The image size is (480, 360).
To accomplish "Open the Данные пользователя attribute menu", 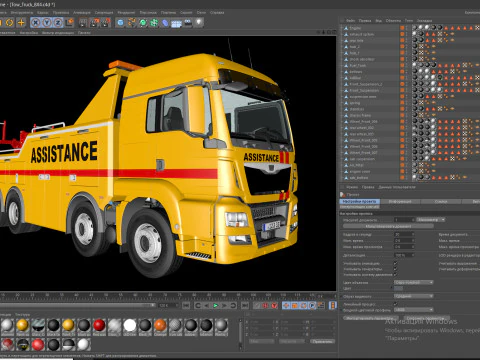I will pos(397,187).
